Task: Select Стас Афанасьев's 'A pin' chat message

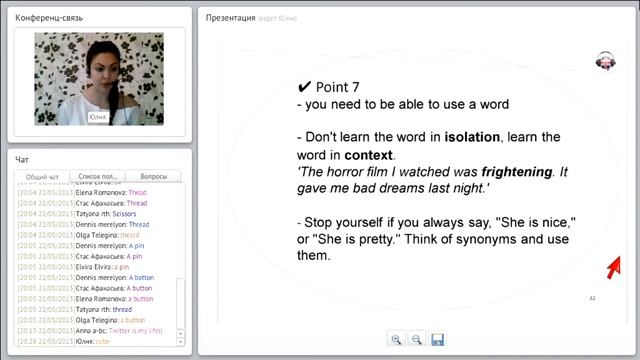Action: pyautogui.click(x=80, y=256)
